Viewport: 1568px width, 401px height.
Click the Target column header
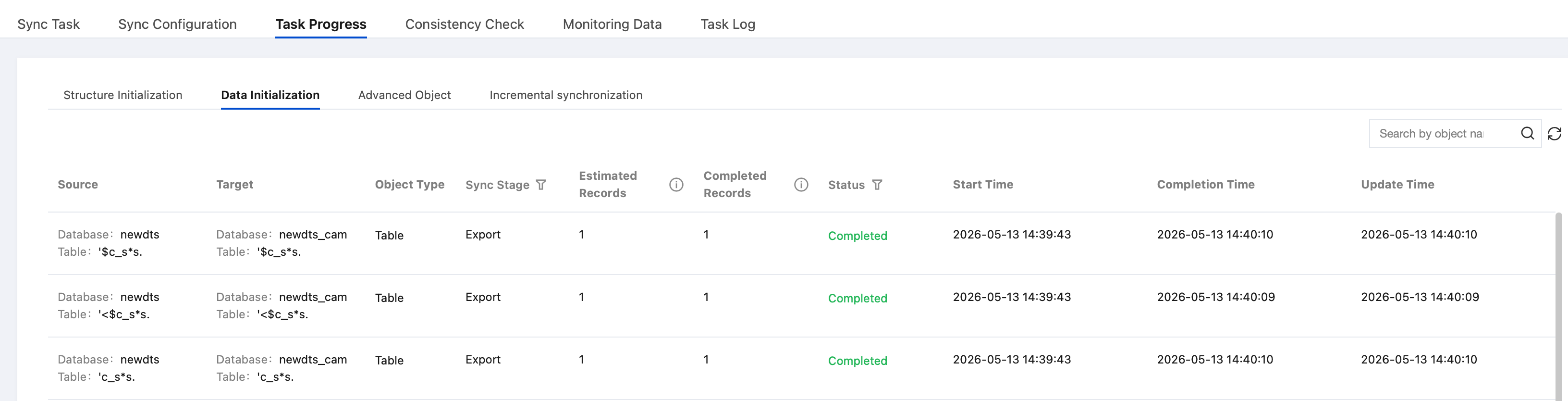[x=234, y=184]
